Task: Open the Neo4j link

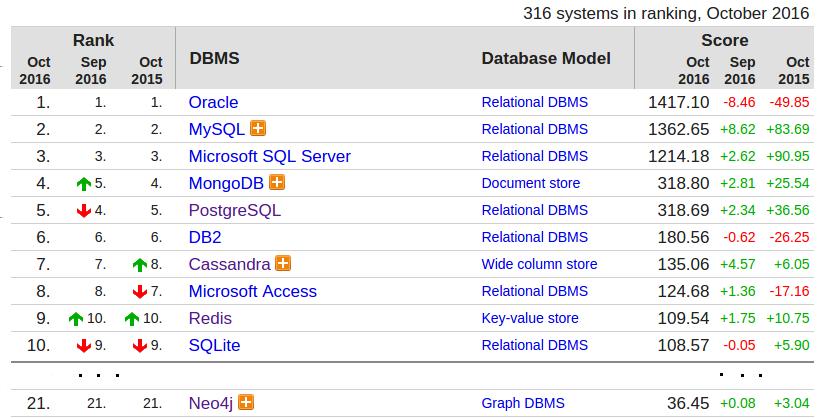Action: click(211, 403)
